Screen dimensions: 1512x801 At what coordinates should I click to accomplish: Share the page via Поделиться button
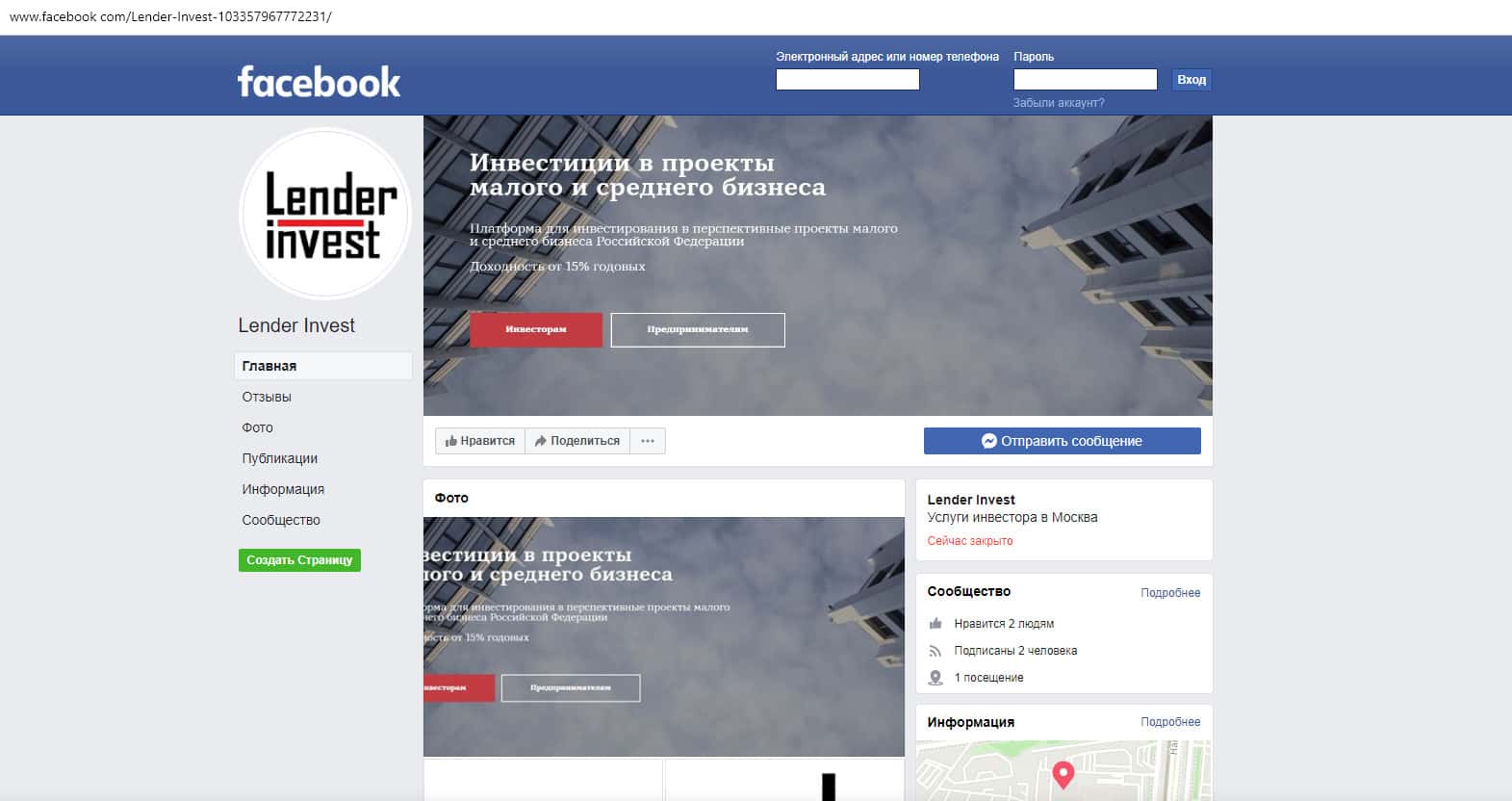577,441
